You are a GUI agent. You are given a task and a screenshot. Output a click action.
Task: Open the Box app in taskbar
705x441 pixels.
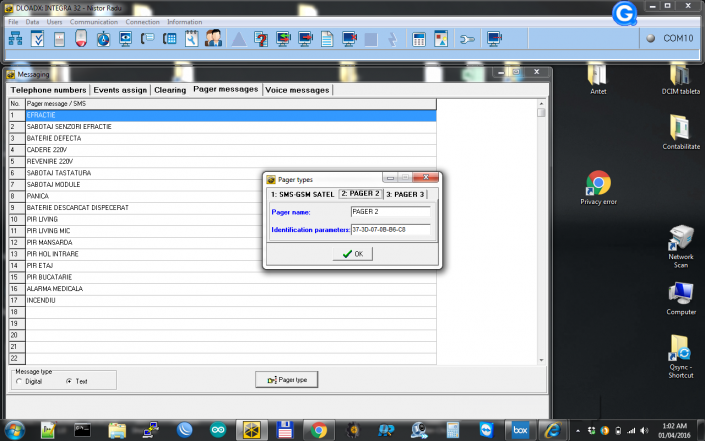[520, 430]
